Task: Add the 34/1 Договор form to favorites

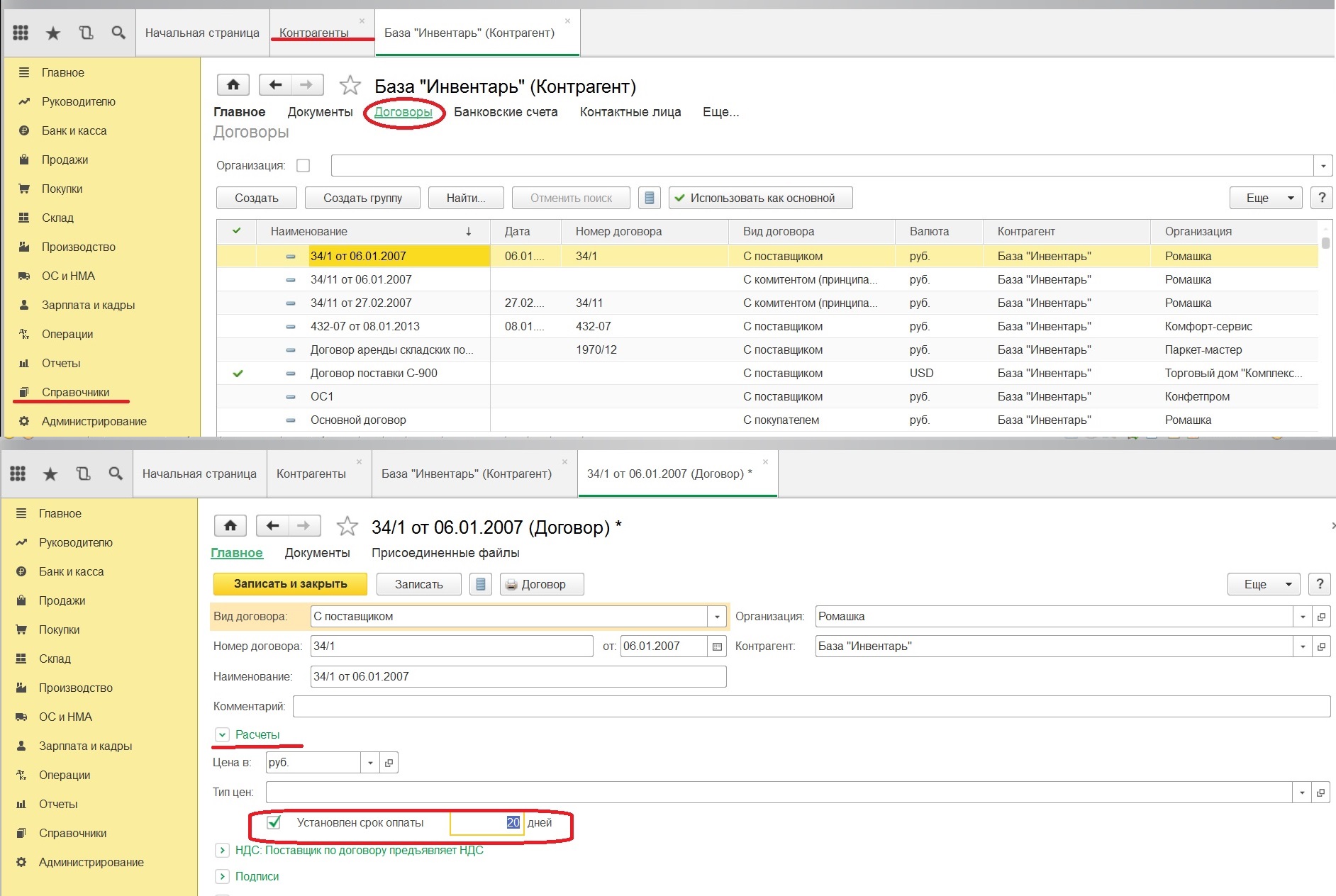Action: 347,527
